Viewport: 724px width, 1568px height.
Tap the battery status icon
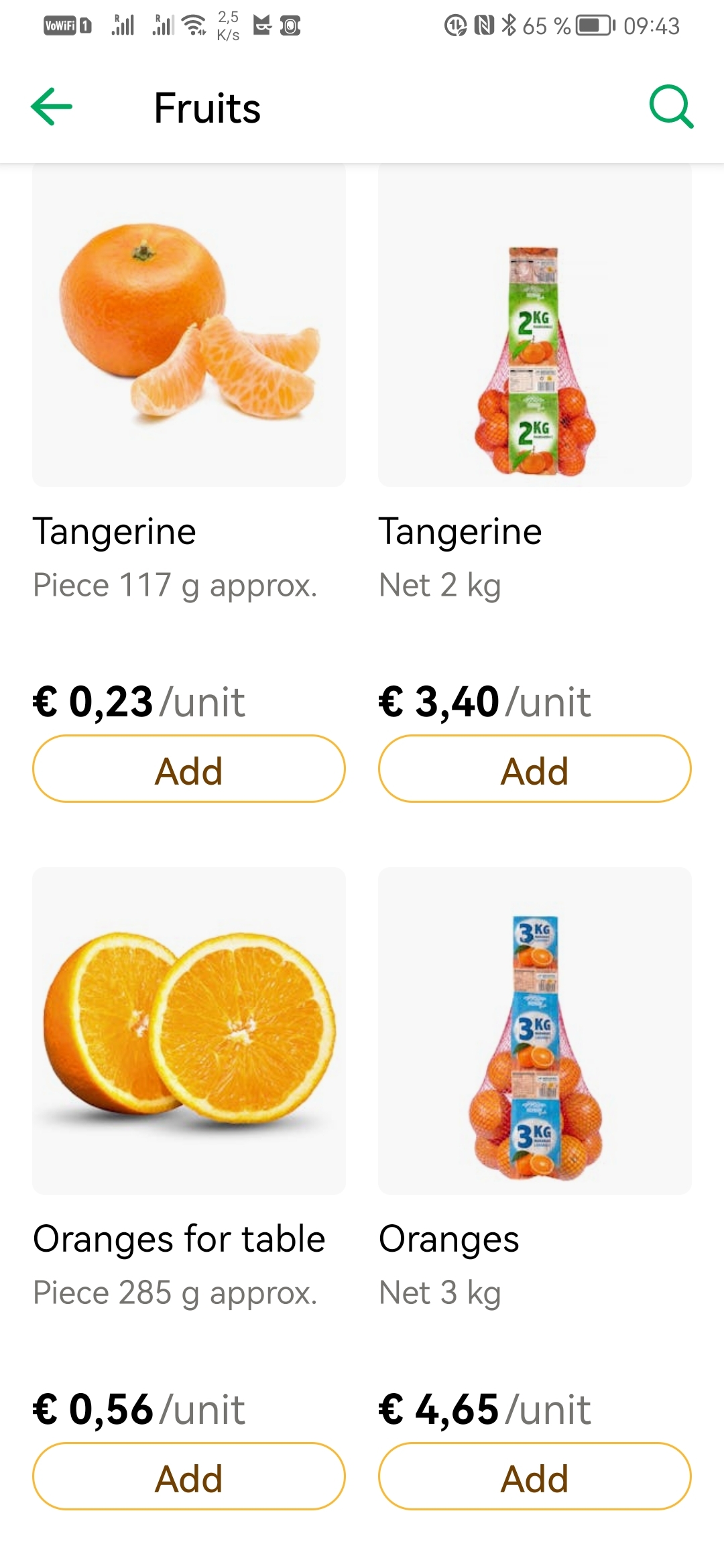[x=596, y=26]
